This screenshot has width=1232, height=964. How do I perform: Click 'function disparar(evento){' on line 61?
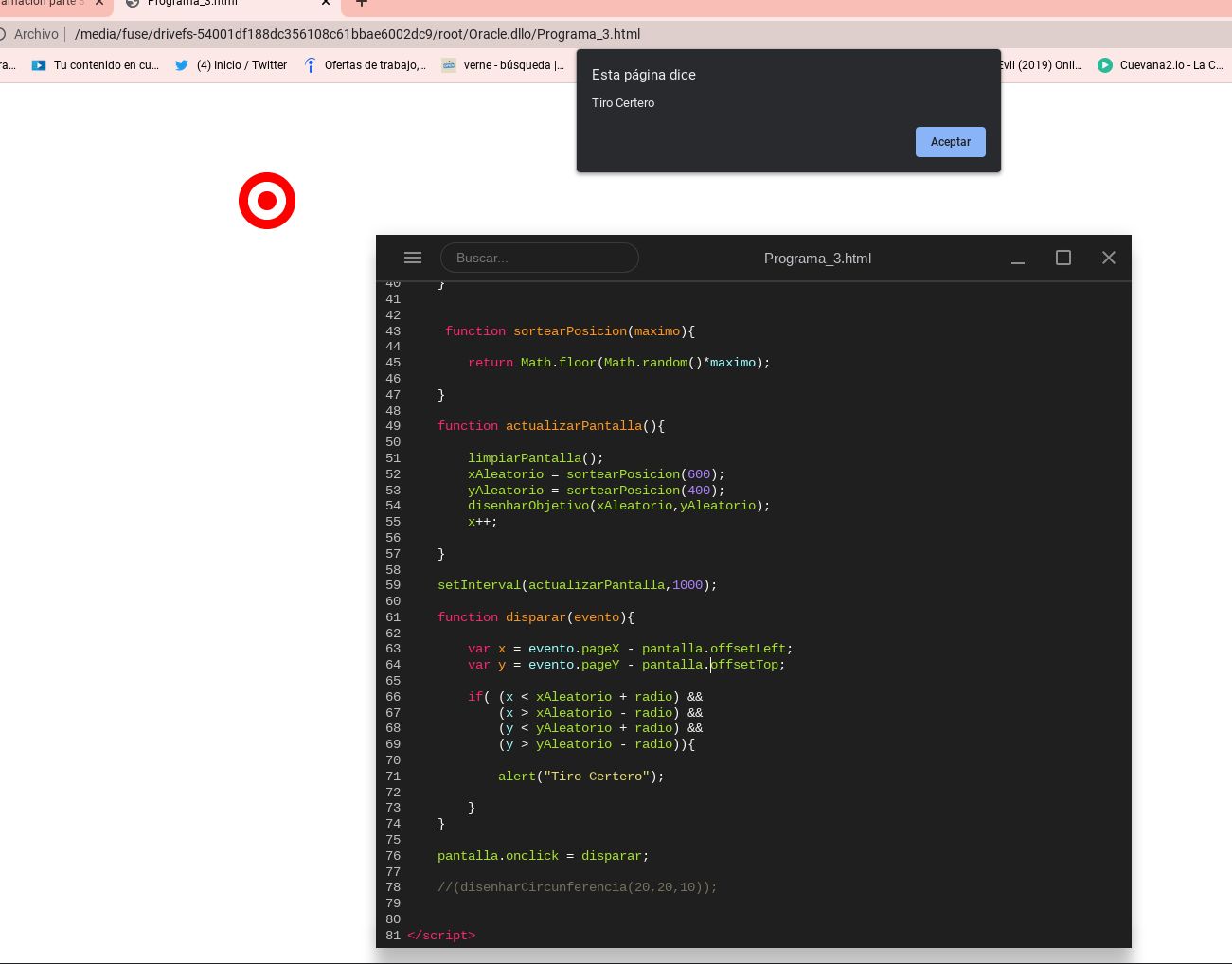click(536, 617)
